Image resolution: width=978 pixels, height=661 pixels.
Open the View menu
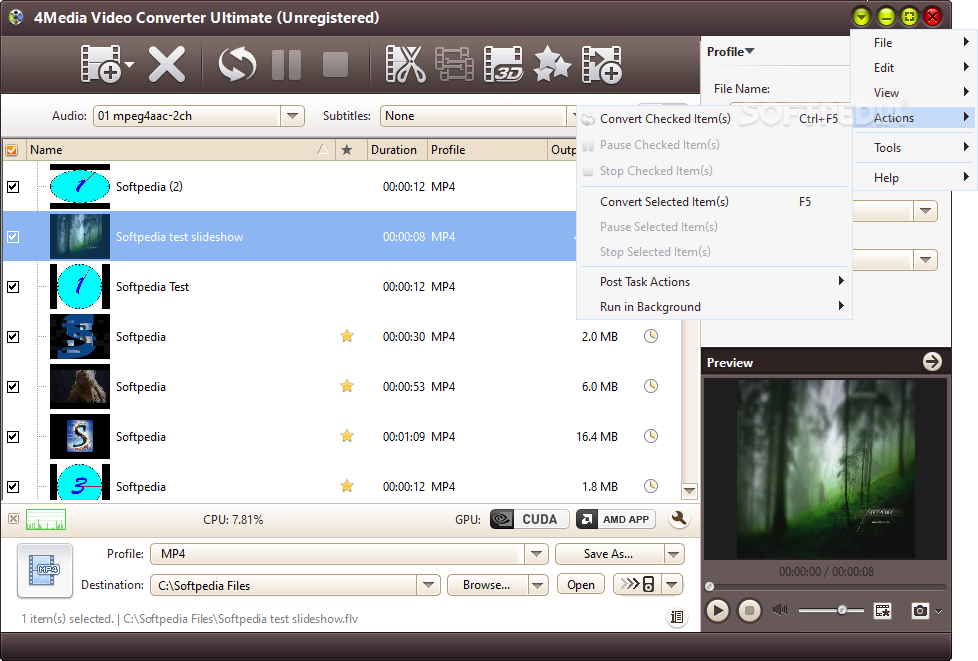913,92
